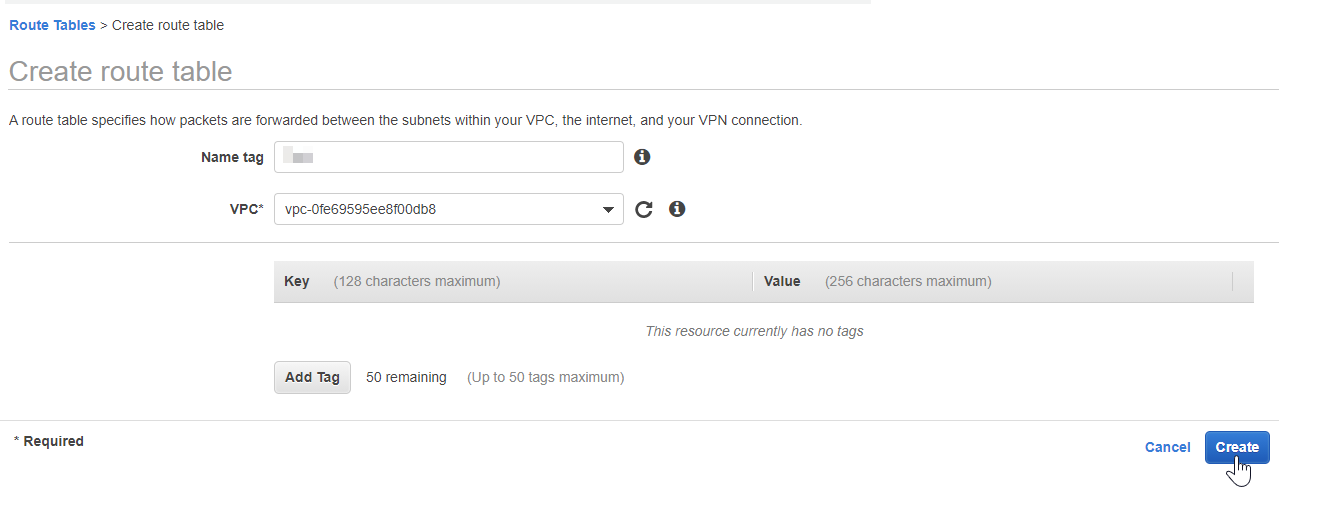Click the Cancel link
1317x509 pixels.
pyautogui.click(x=1167, y=447)
